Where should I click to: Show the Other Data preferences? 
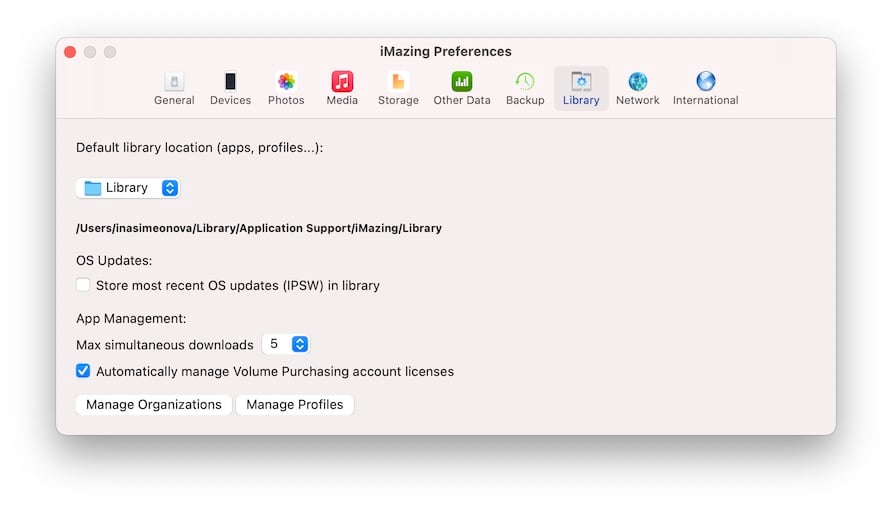coord(462,89)
